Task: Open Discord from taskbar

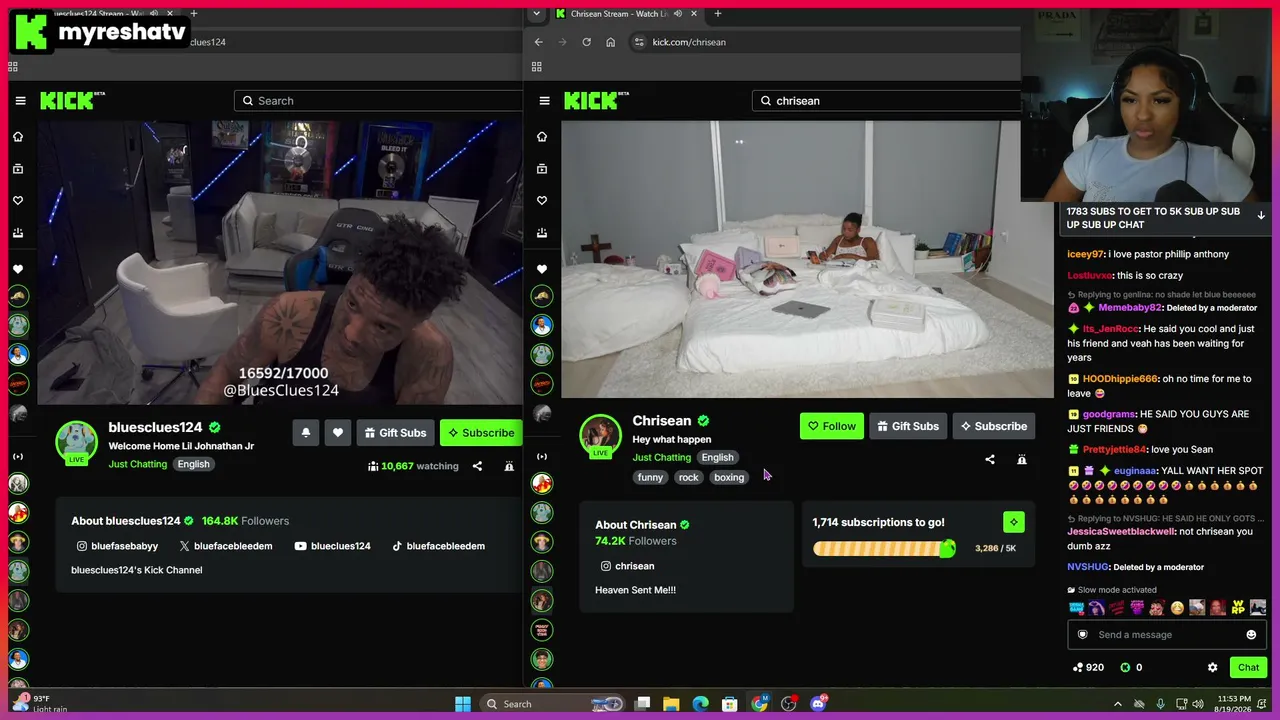Action: [x=818, y=704]
